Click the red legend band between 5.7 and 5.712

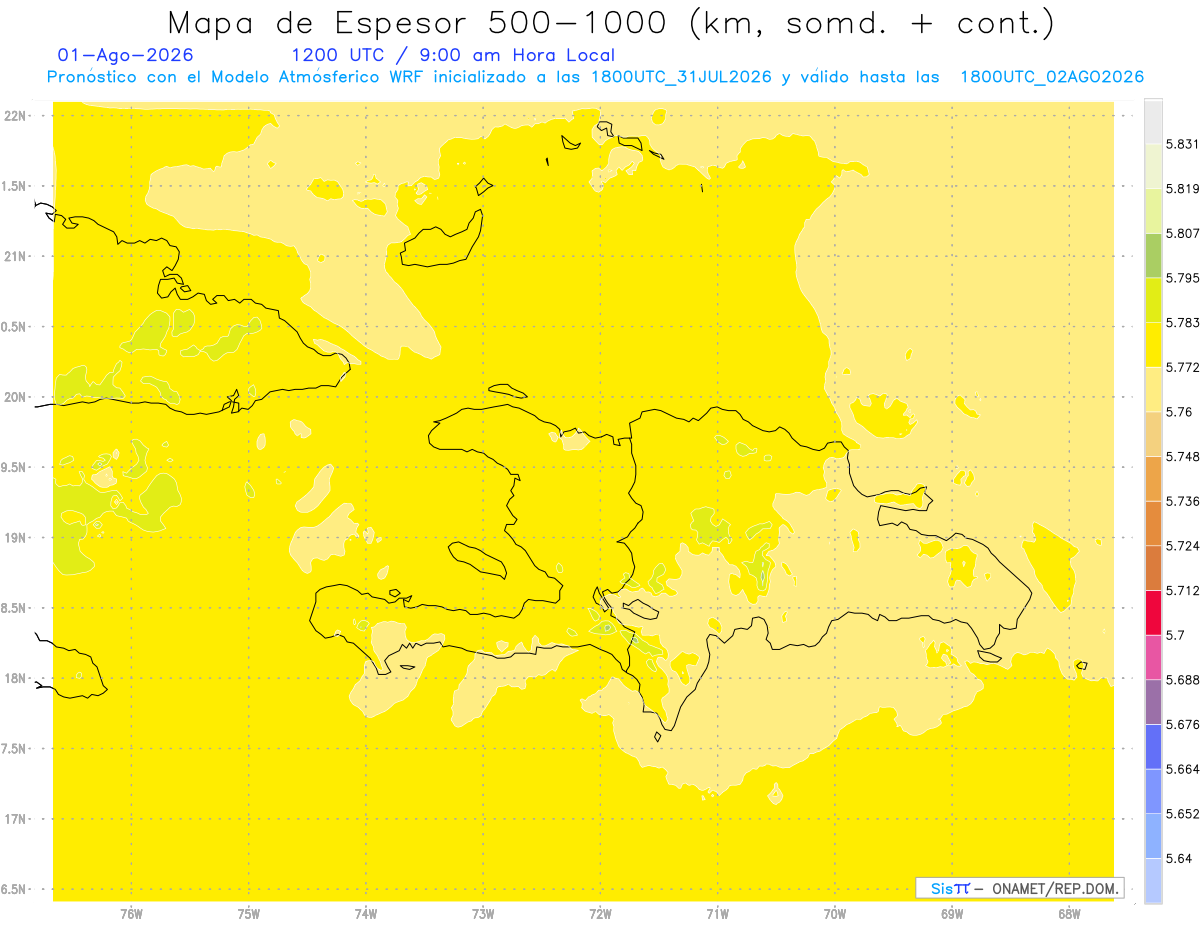1153,612
